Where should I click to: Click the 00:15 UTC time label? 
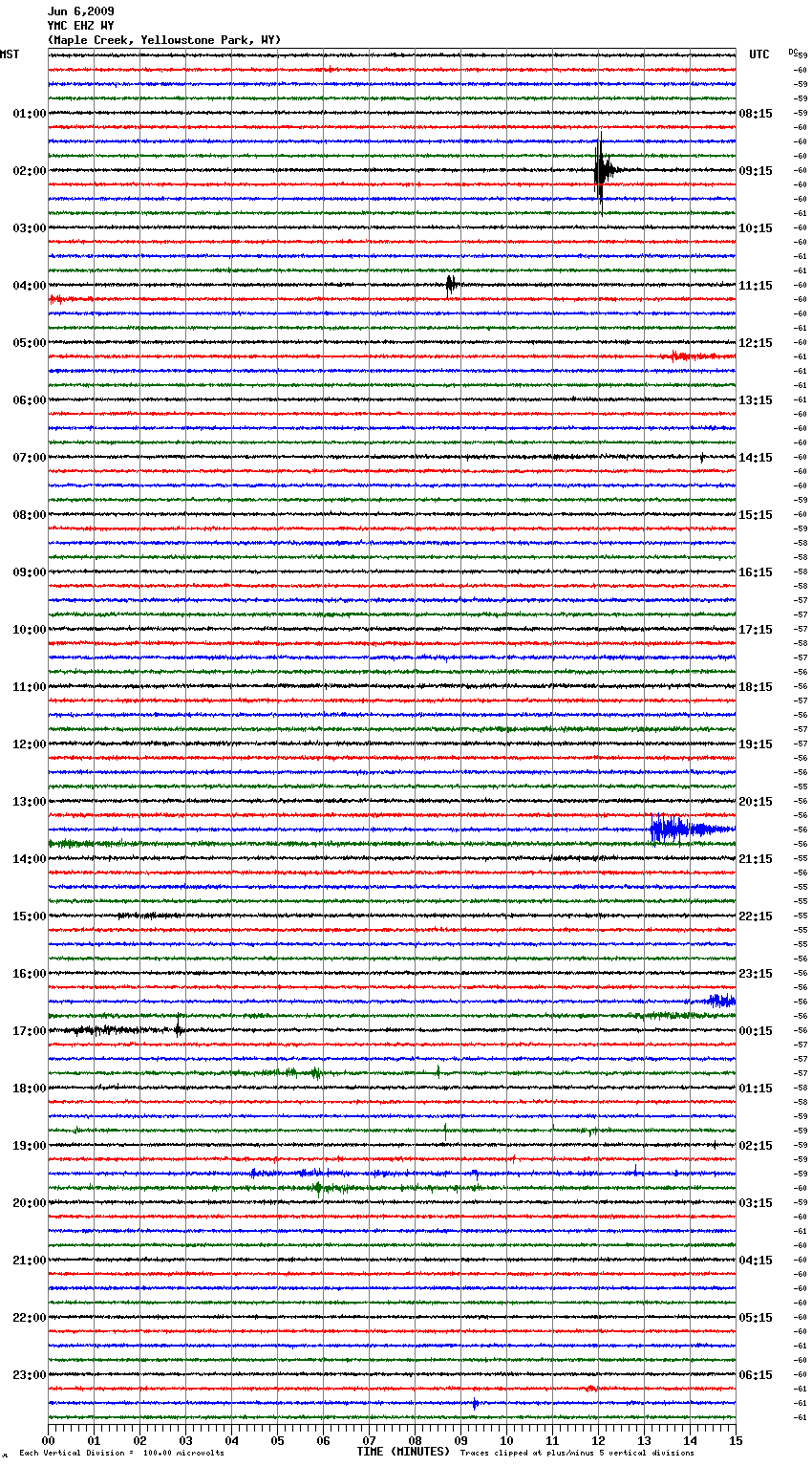(x=756, y=1031)
